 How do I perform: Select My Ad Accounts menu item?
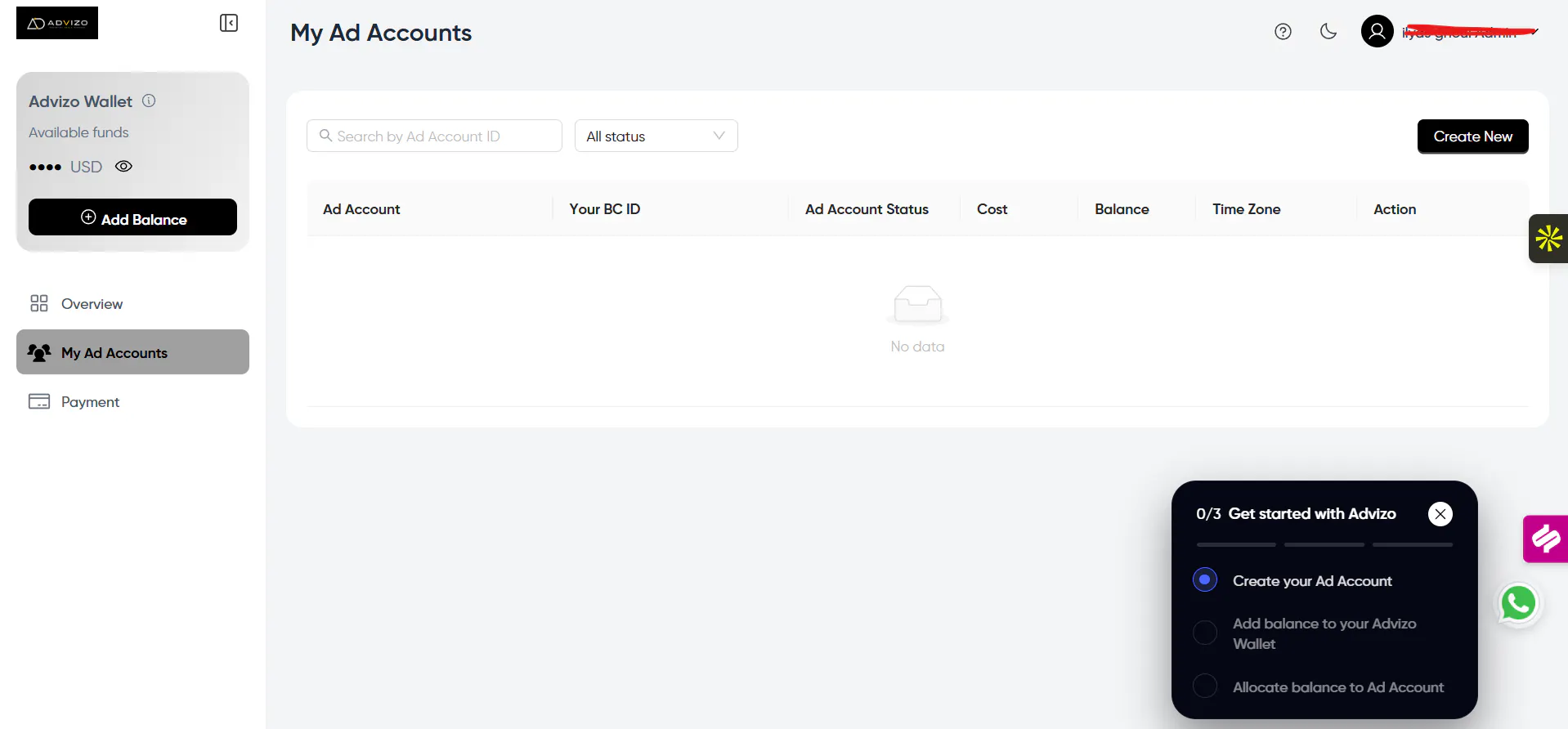coord(132,352)
